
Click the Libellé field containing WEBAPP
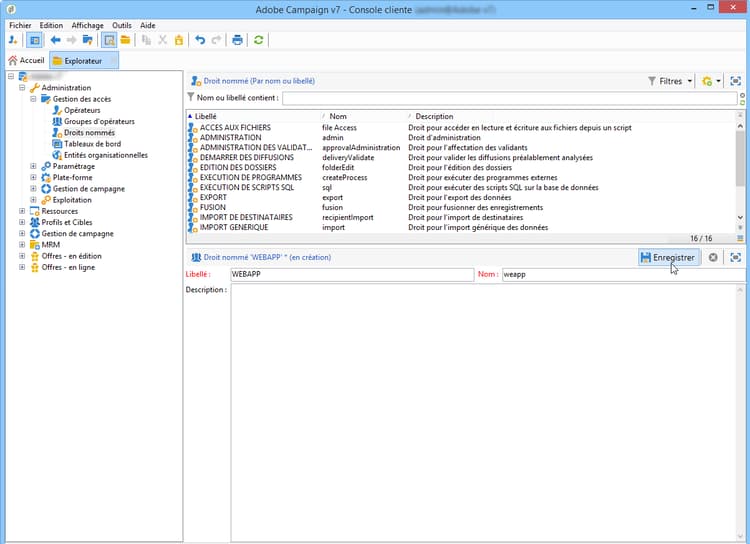(352, 274)
